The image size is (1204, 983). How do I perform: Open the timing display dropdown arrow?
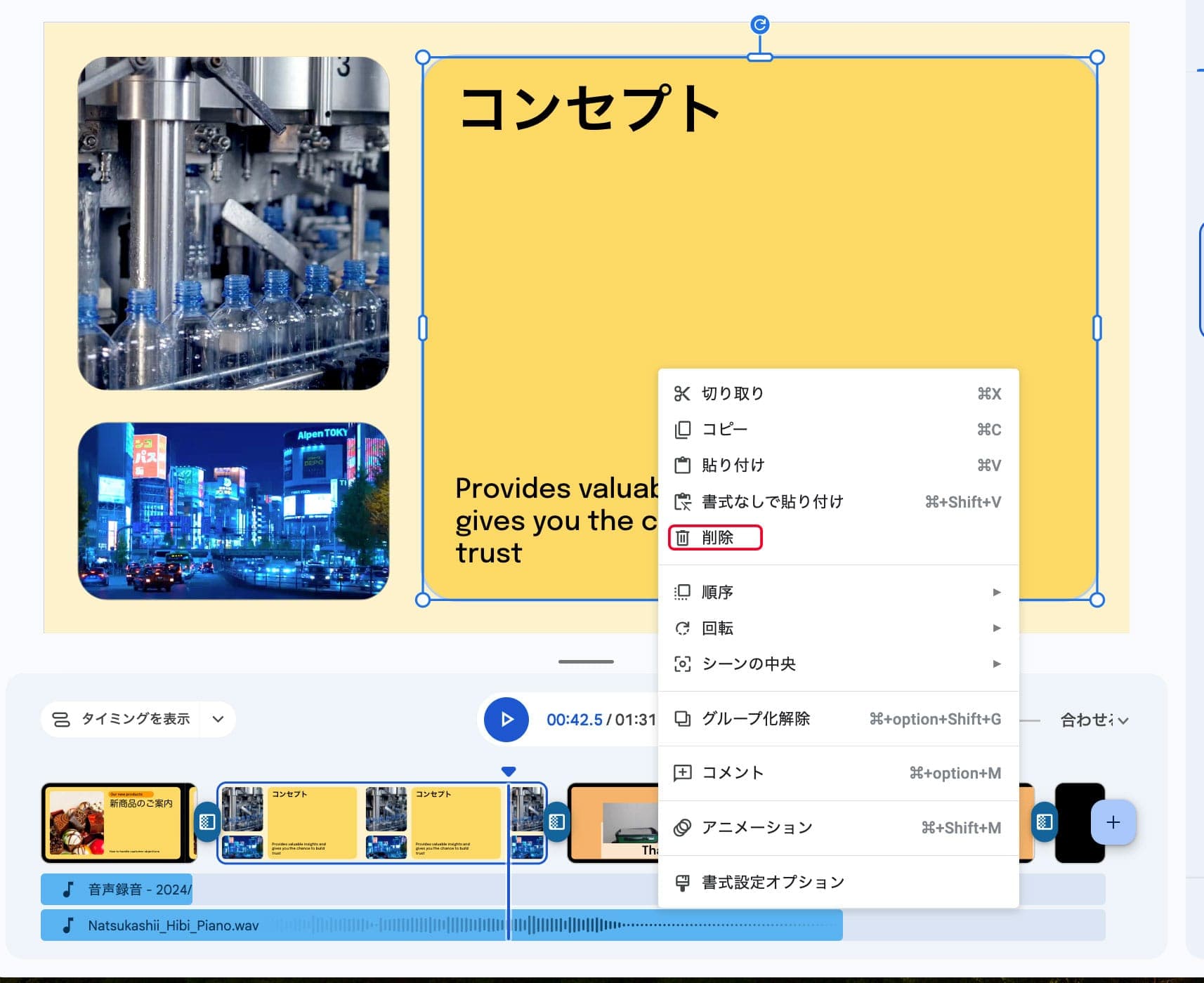coord(218,719)
